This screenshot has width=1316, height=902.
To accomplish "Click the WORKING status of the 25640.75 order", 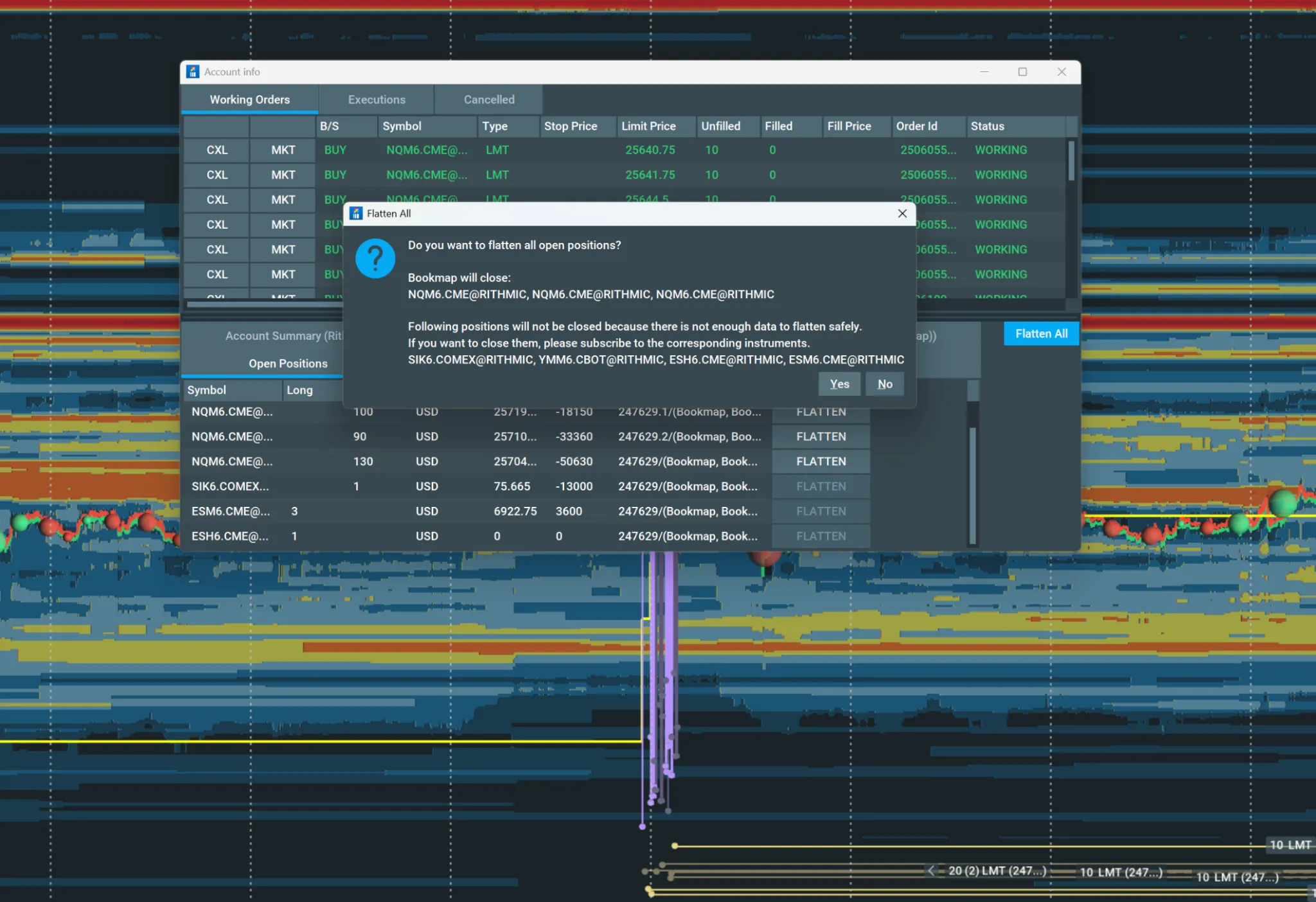I will click(x=1000, y=150).
